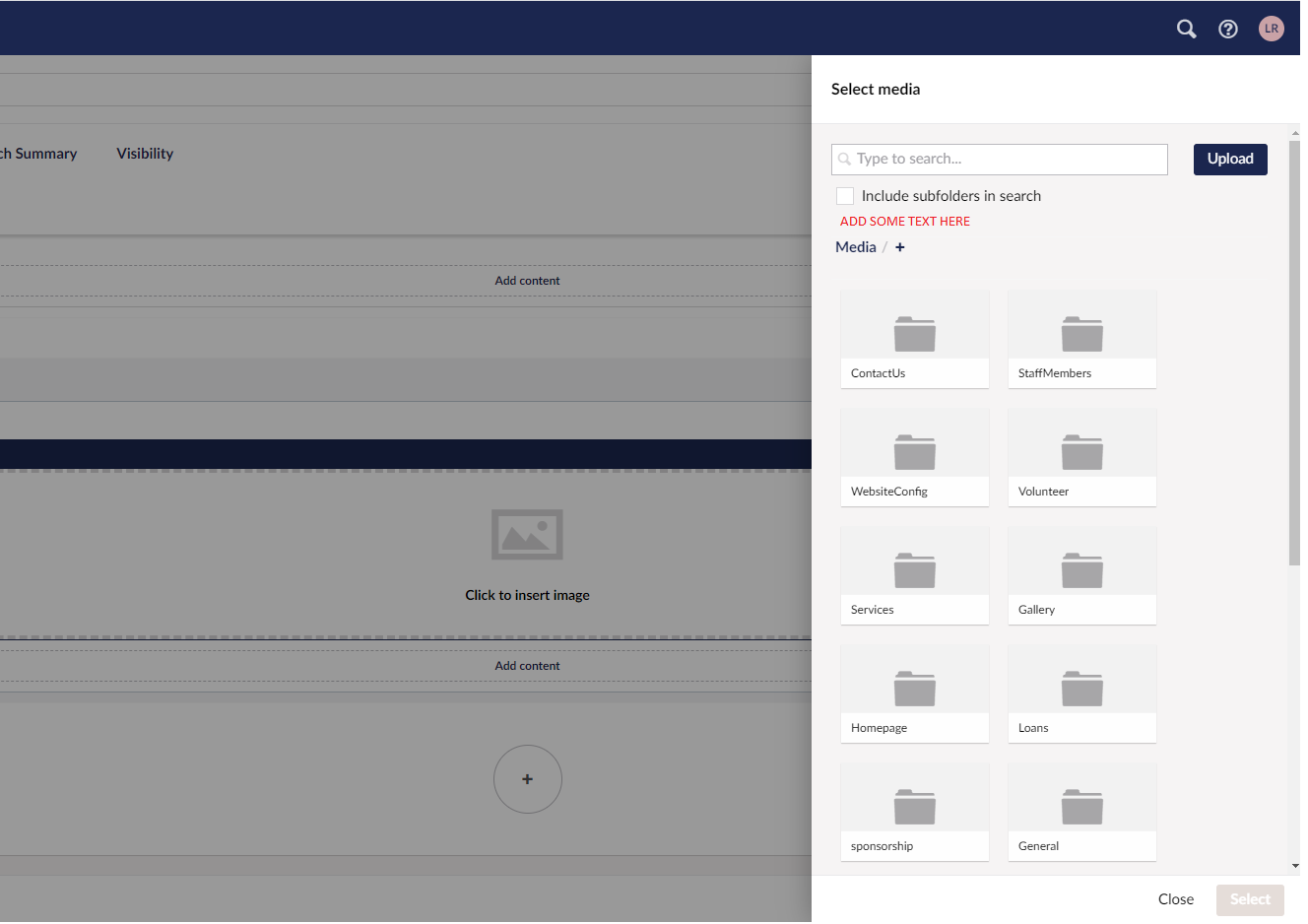This screenshot has height=924, width=1308.
Task: Click the picture placeholder icon to insert image
Action: [527, 534]
